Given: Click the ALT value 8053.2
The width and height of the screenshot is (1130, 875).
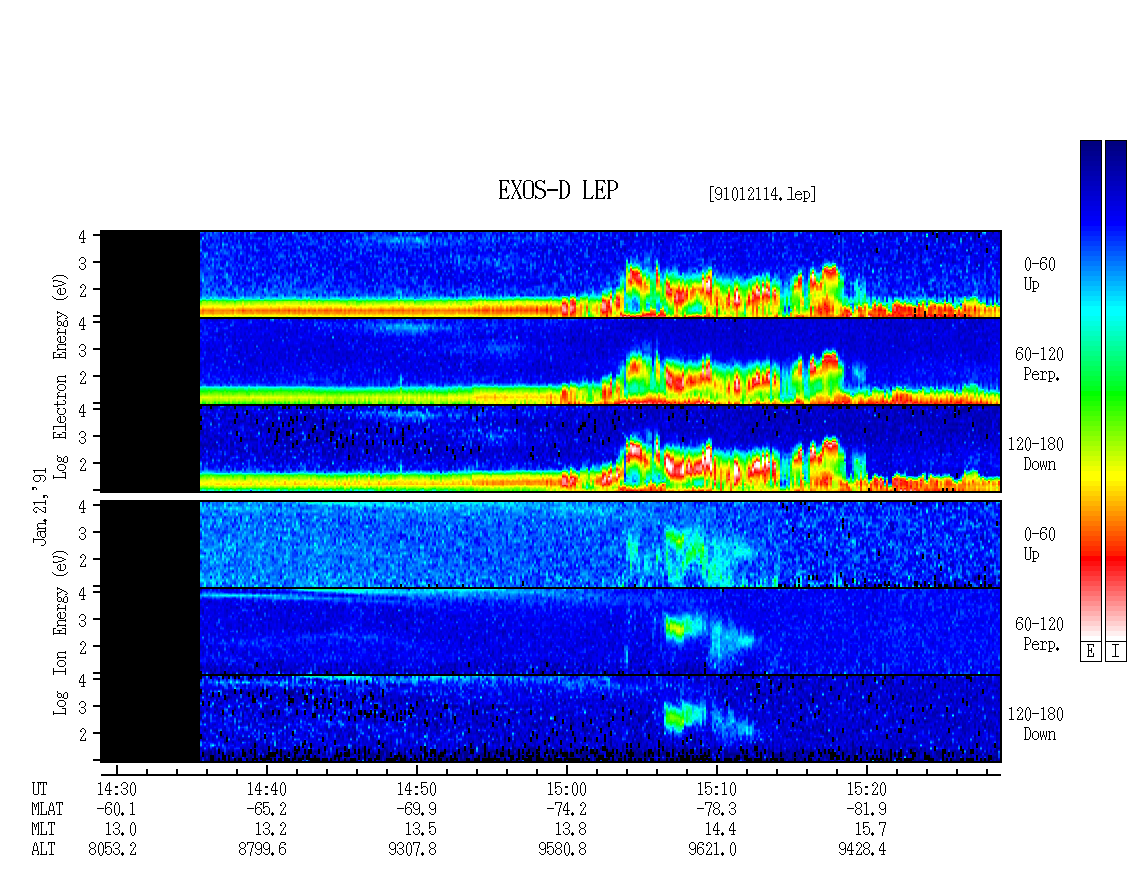Looking at the screenshot, I should (x=112, y=850).
